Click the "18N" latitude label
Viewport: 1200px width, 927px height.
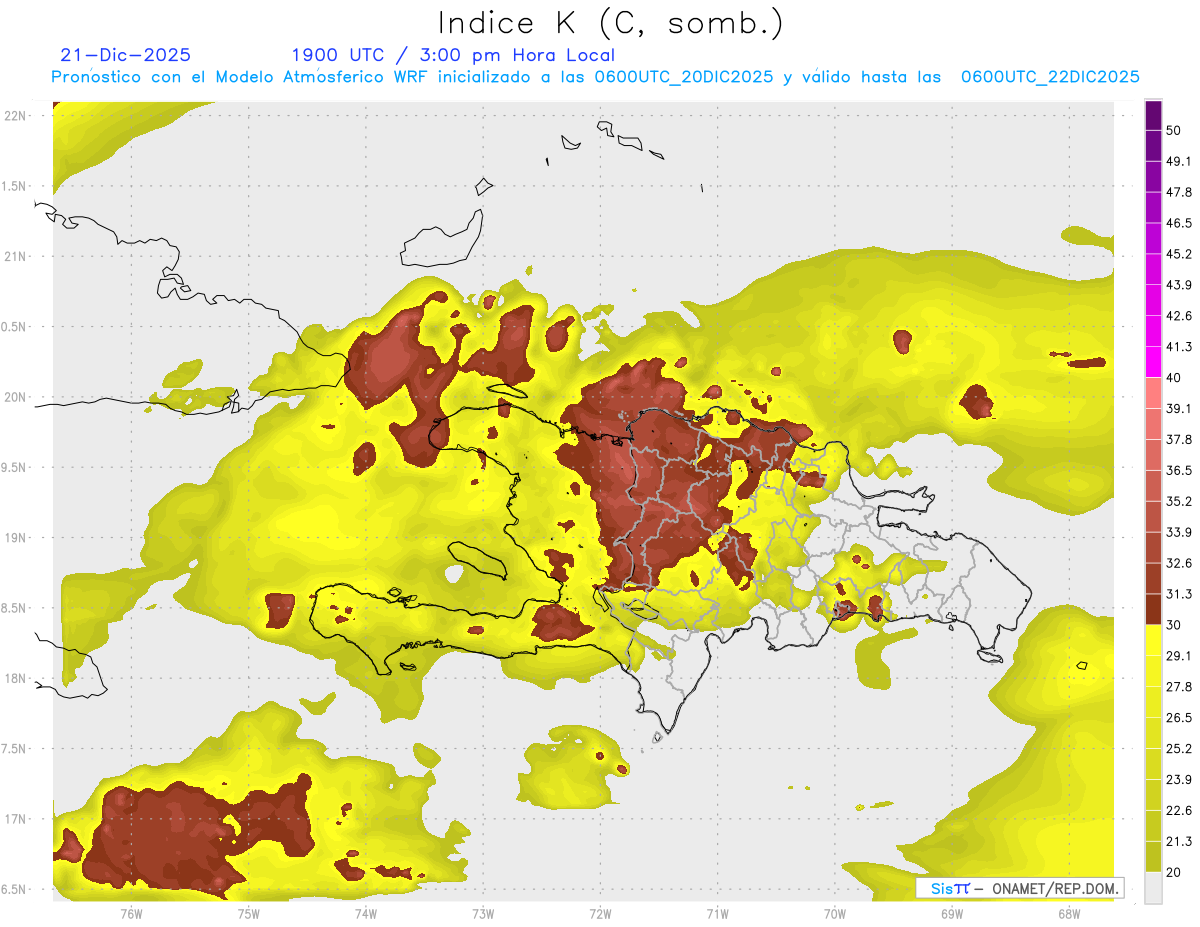coord(17,678)
